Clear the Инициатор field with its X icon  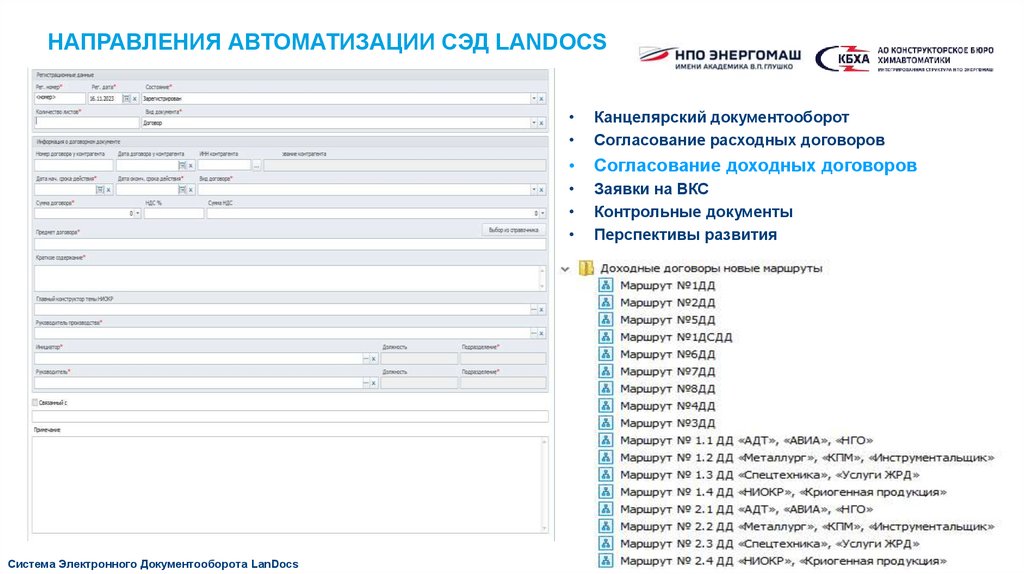coord(374,357)
